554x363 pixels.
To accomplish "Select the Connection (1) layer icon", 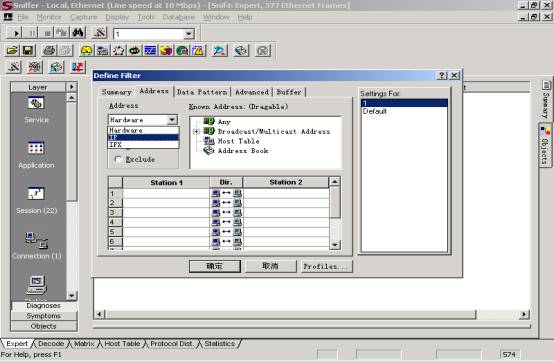I will (x=36, y=240).
